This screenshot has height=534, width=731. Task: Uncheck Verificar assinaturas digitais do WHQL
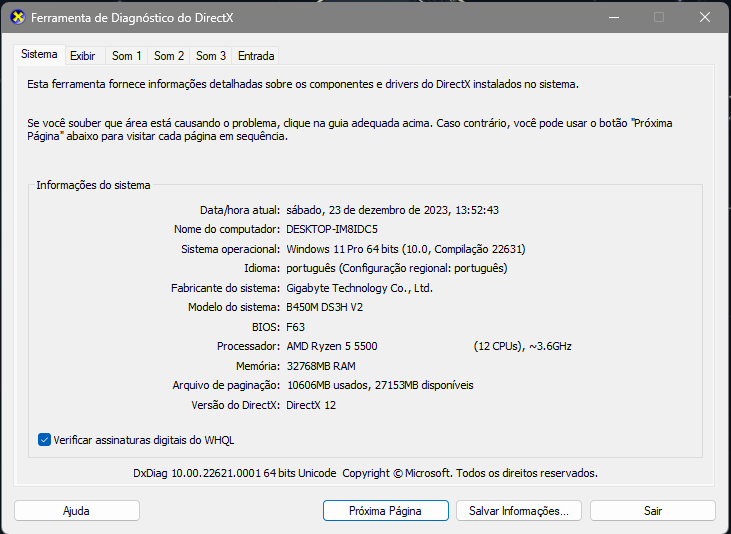tap(44, 440)
